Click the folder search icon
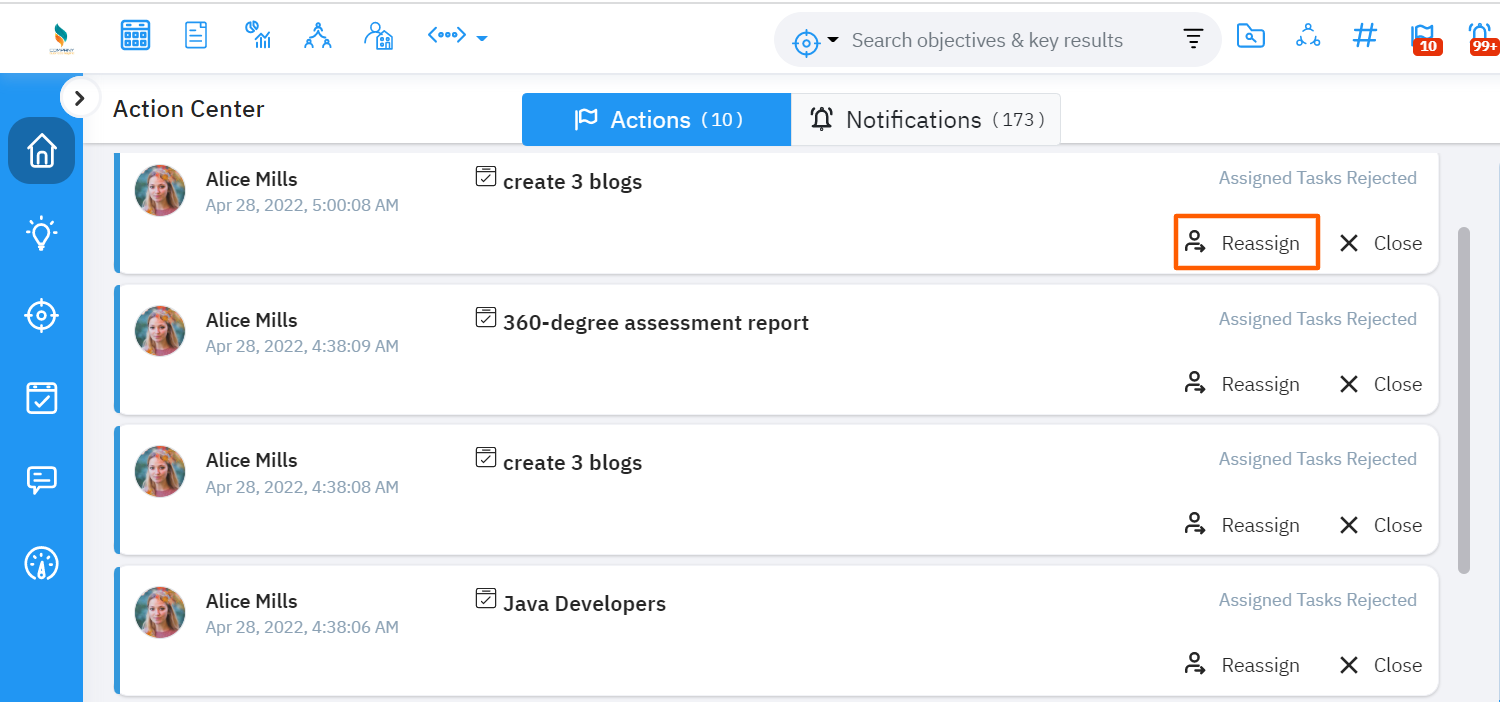The width and height of the screenshot is (1500, 702). tap(1250, 36)
